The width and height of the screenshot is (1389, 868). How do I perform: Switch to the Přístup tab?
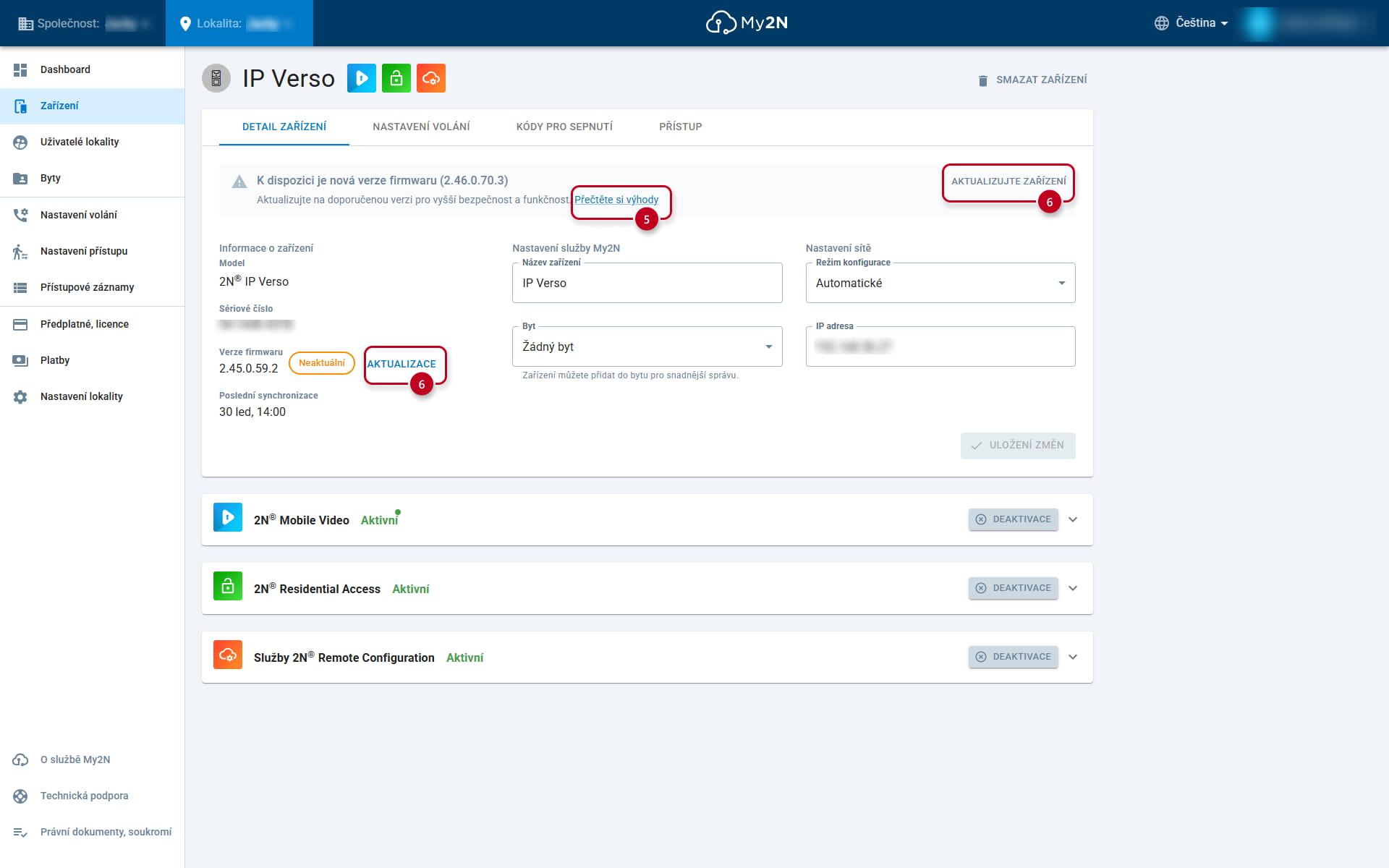681,127
